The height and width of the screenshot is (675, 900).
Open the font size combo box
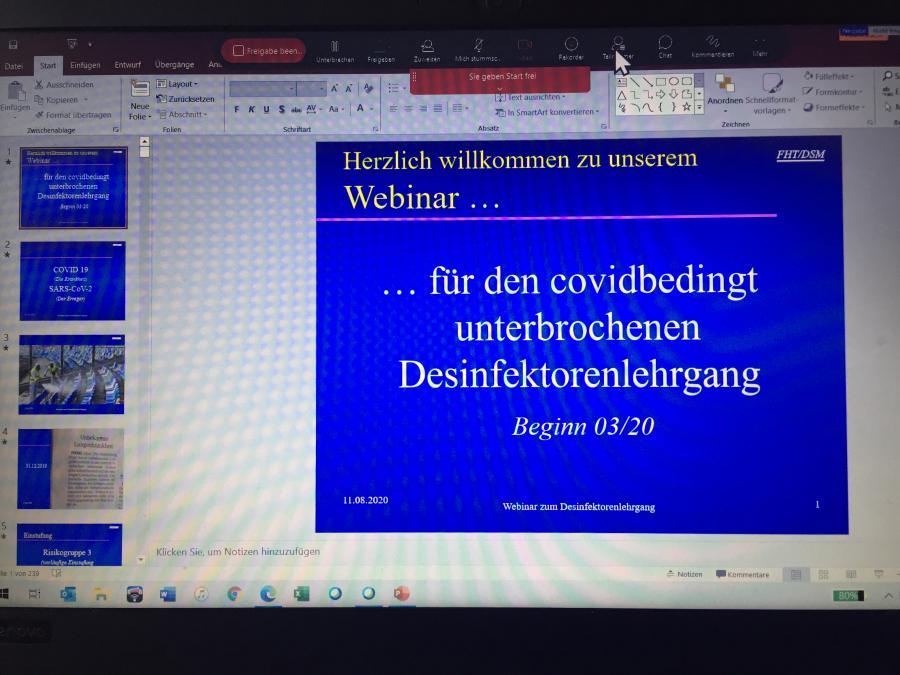tap(312, 88)
